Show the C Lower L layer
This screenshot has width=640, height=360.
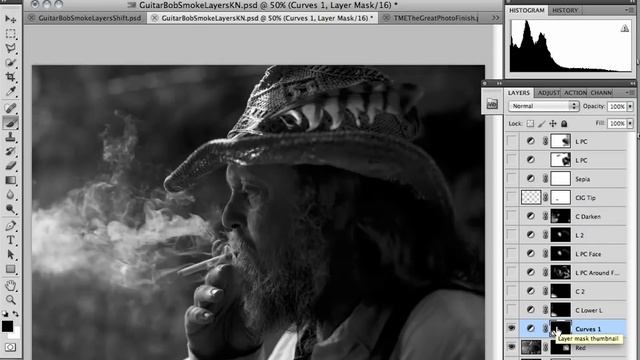pyautogui.click(x=511, y=310)
